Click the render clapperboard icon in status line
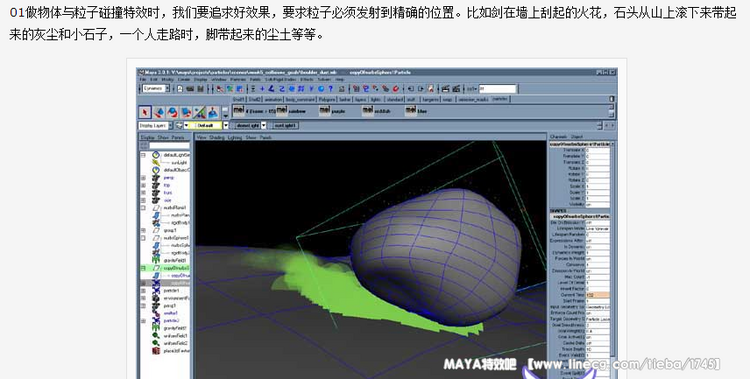This screenshot has width=750, height=379. tap(446, 89)
